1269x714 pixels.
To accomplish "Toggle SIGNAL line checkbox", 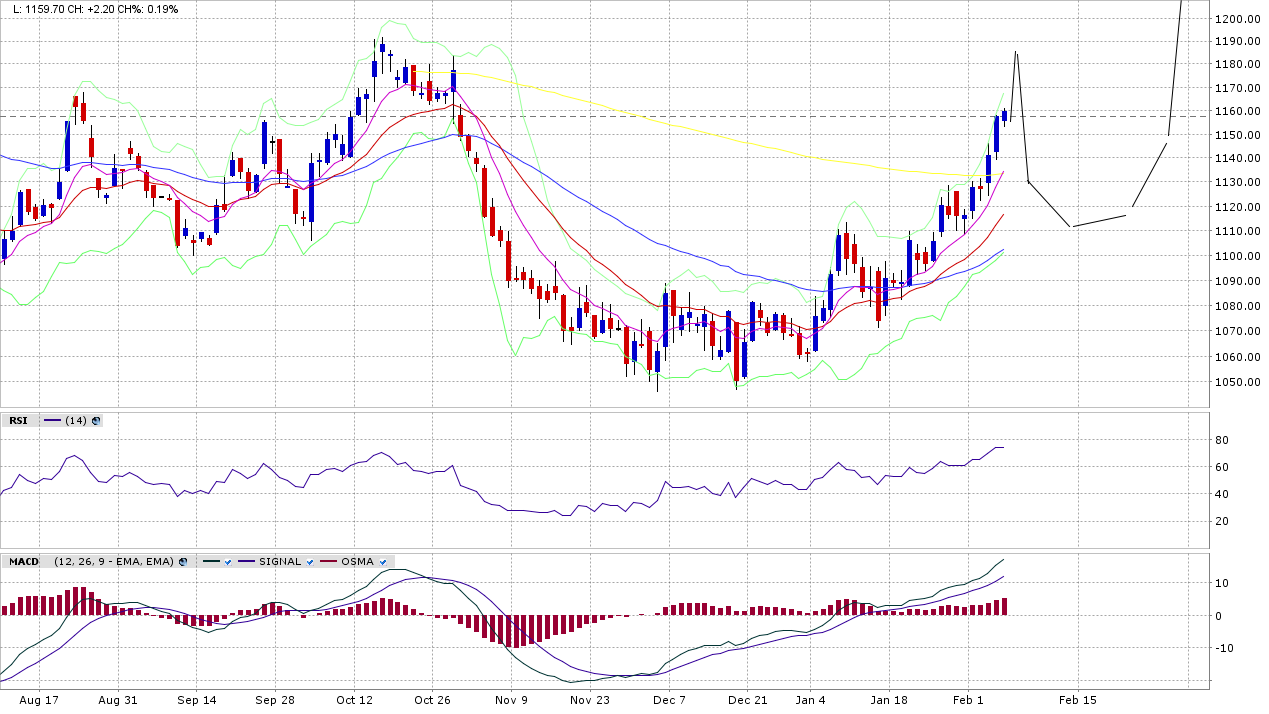I will coord(310,562).
